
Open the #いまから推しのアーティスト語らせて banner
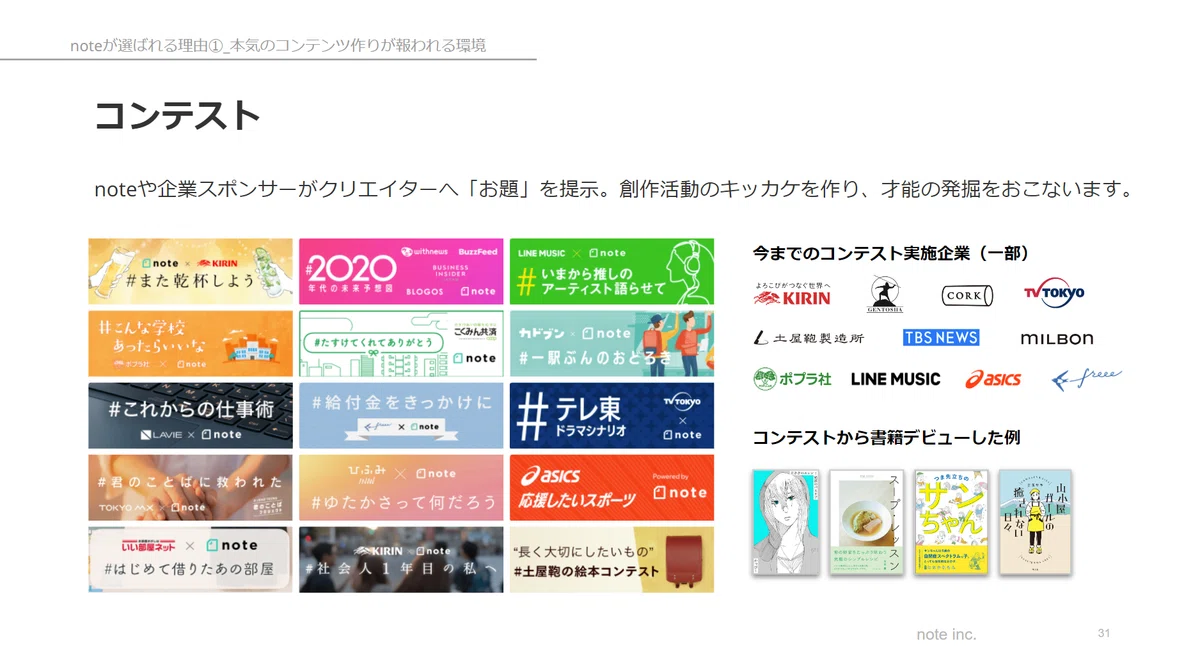click(612, 271)
